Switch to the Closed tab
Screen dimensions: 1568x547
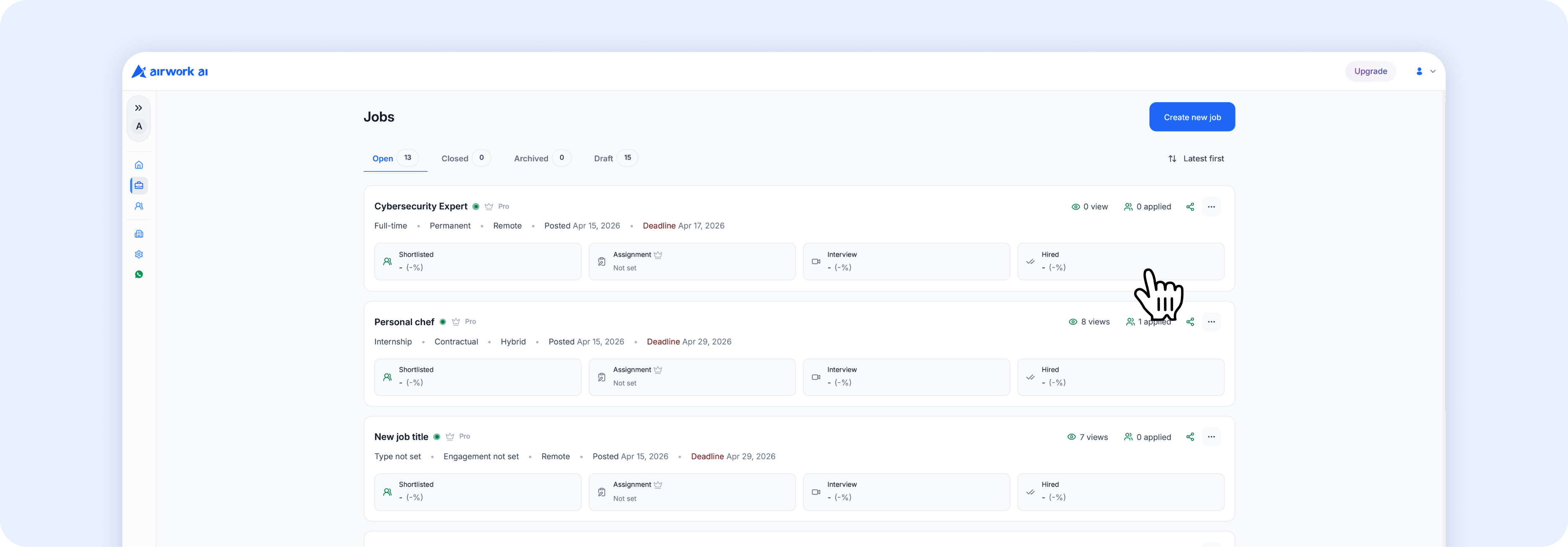point(466,158)
